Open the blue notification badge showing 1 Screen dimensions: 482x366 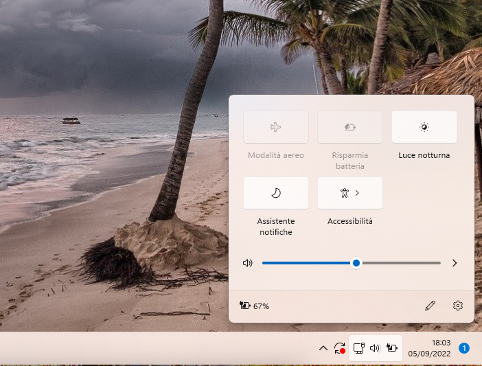coord(464,348)
